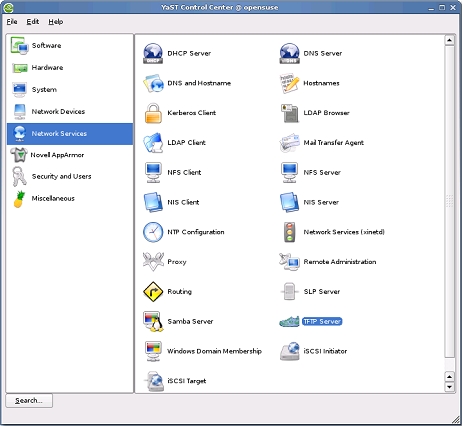Select the Hardware category
Screen dimensions: 462x426
[x=70, y=68]
